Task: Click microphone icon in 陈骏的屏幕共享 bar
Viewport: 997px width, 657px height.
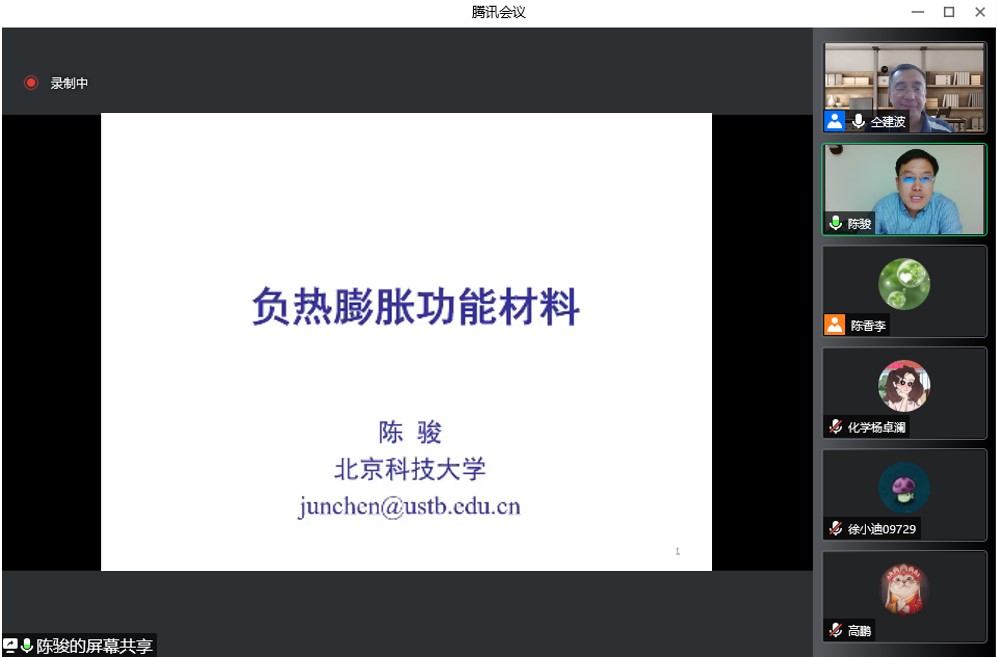Action: coord(27,646)
